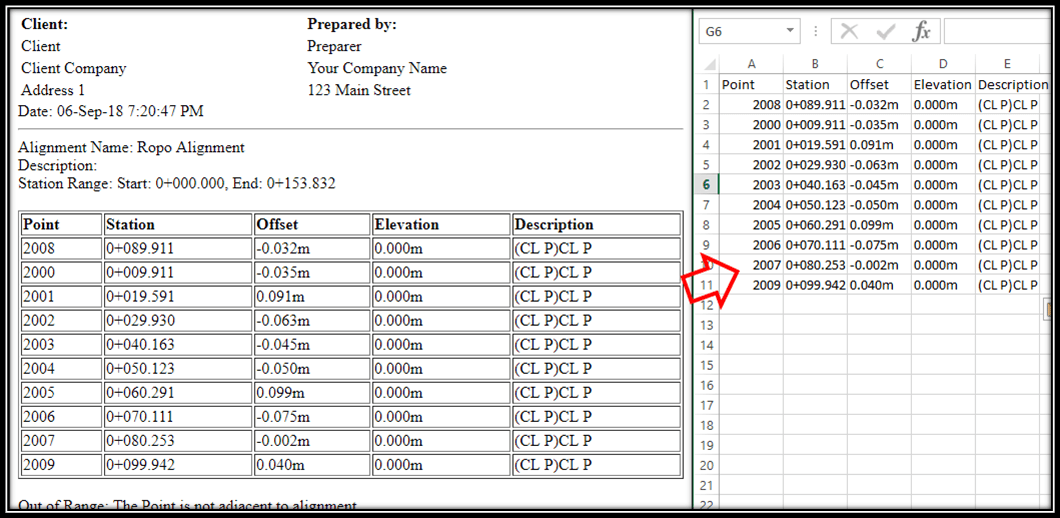1060x518 pixels.
Task: Click report cell 0+060.291
Action: [178, 393]
